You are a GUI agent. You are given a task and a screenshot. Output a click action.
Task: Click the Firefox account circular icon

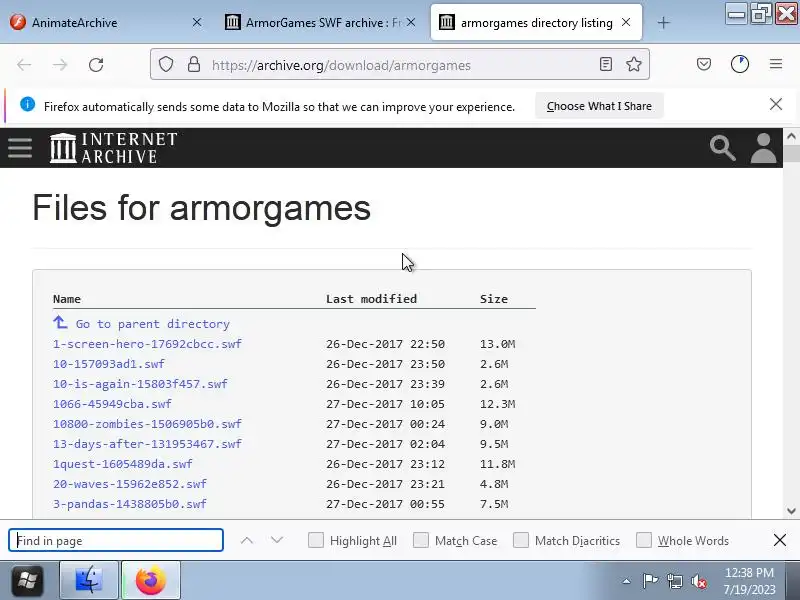740,64
